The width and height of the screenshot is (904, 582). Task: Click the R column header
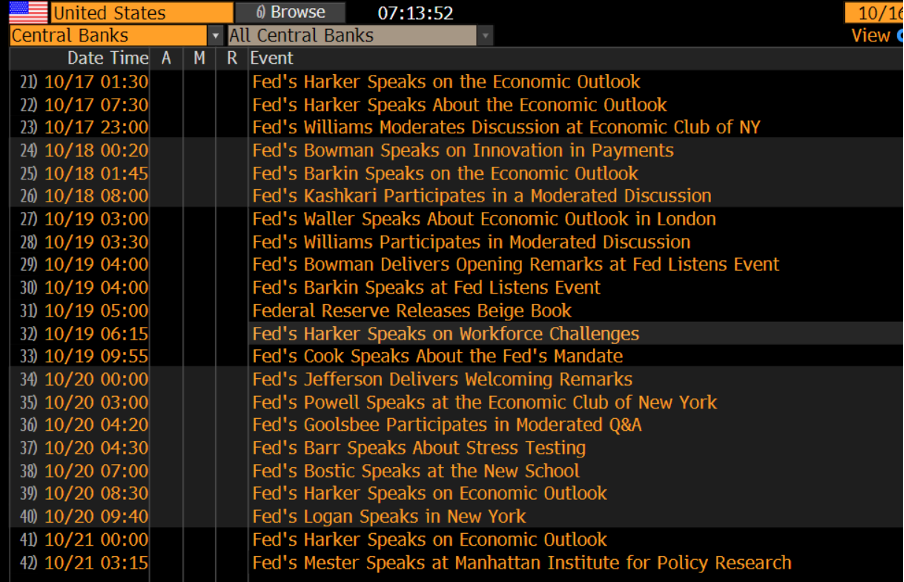tap(232, 58)
